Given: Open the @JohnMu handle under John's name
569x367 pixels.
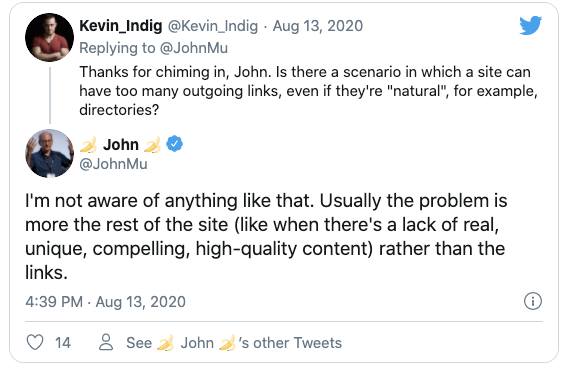Looking at the screenshot, I should [113, 164].
